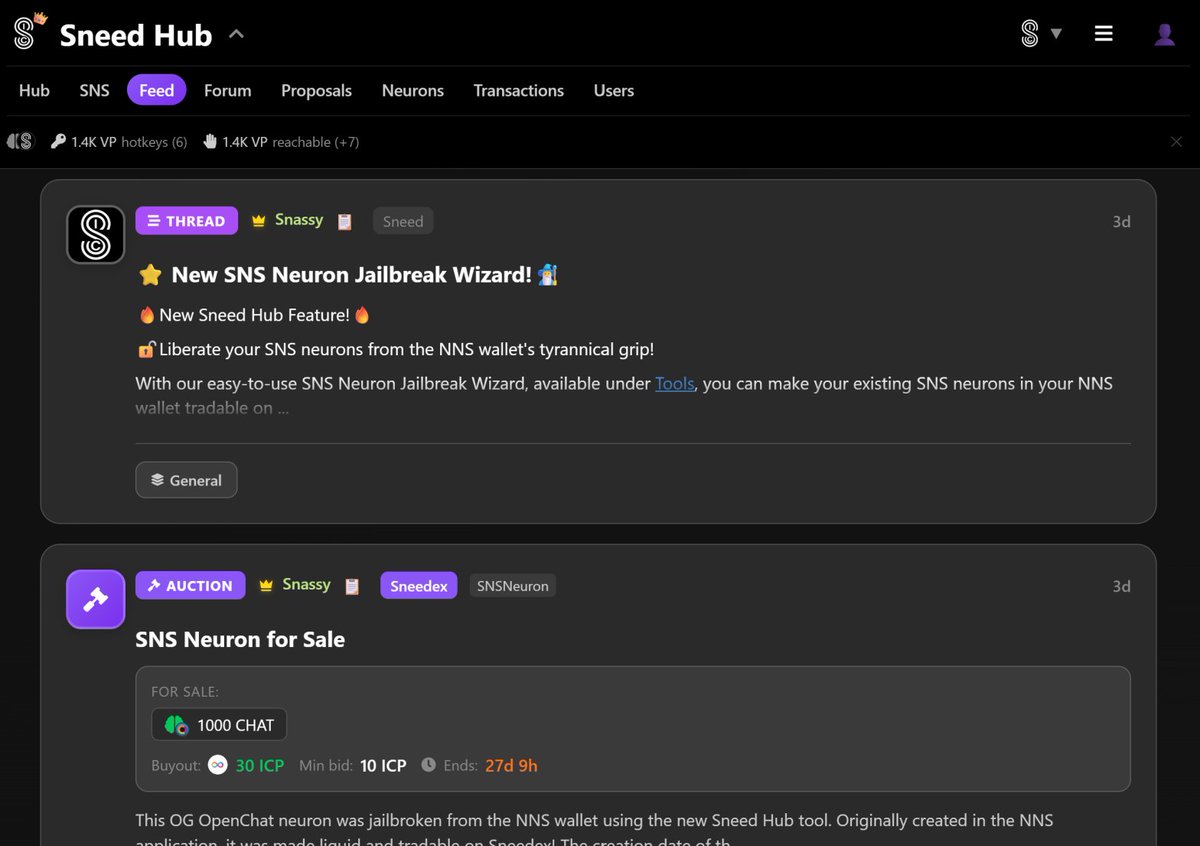Click the THREAD badge
Viewport: 1200px width, 846px height.
pos(186,221)
